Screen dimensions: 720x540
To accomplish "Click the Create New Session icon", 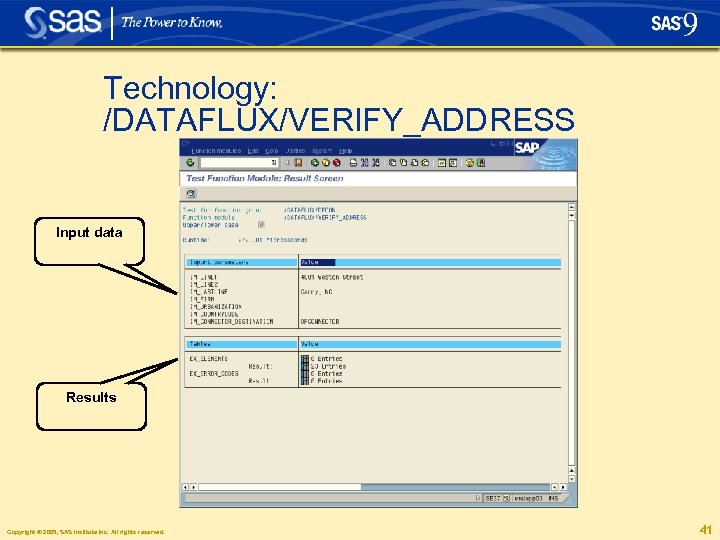I will pyautogui.click(x=442, y=163).
